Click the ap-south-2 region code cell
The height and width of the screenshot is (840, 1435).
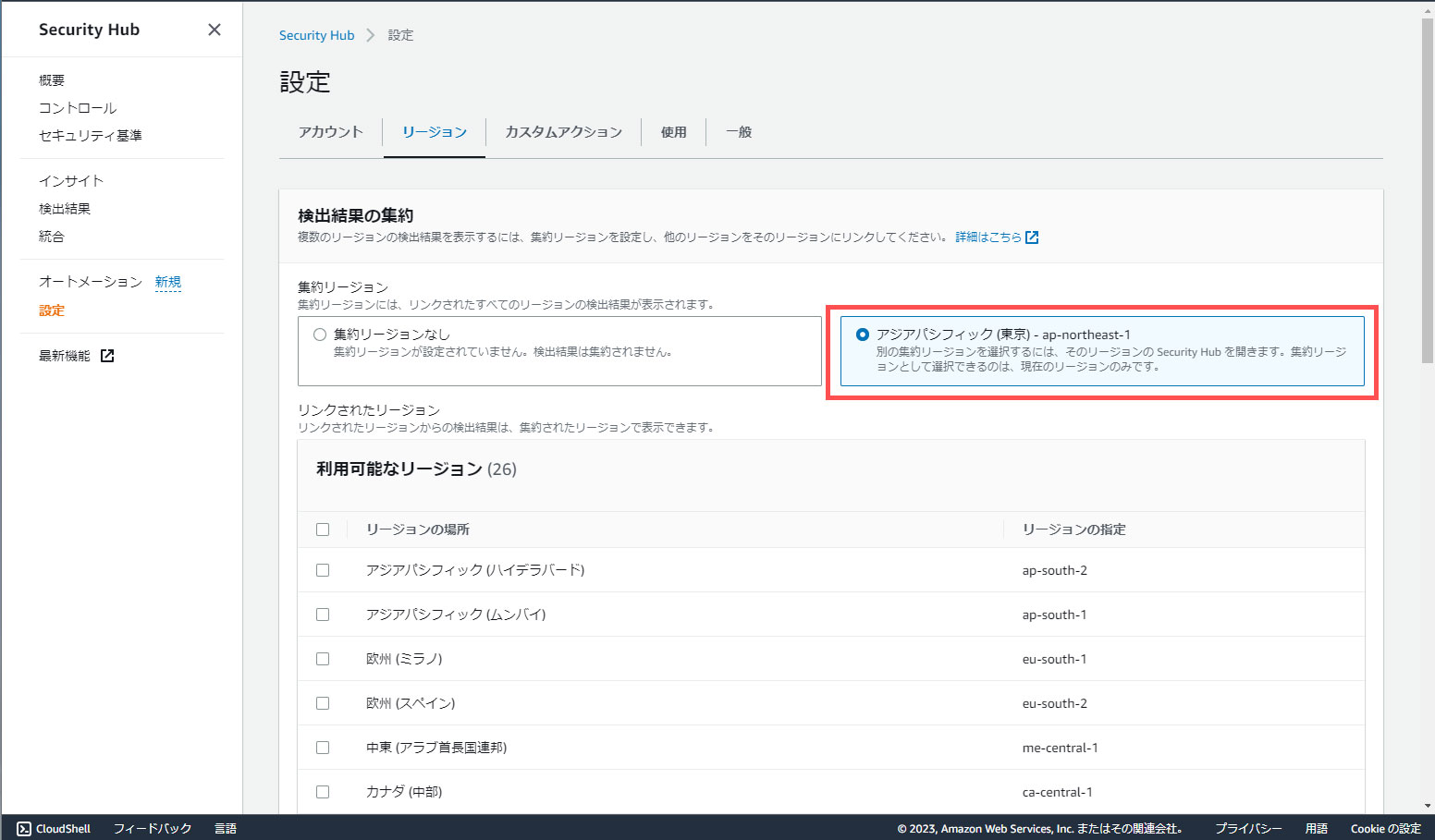(1055, 570)
